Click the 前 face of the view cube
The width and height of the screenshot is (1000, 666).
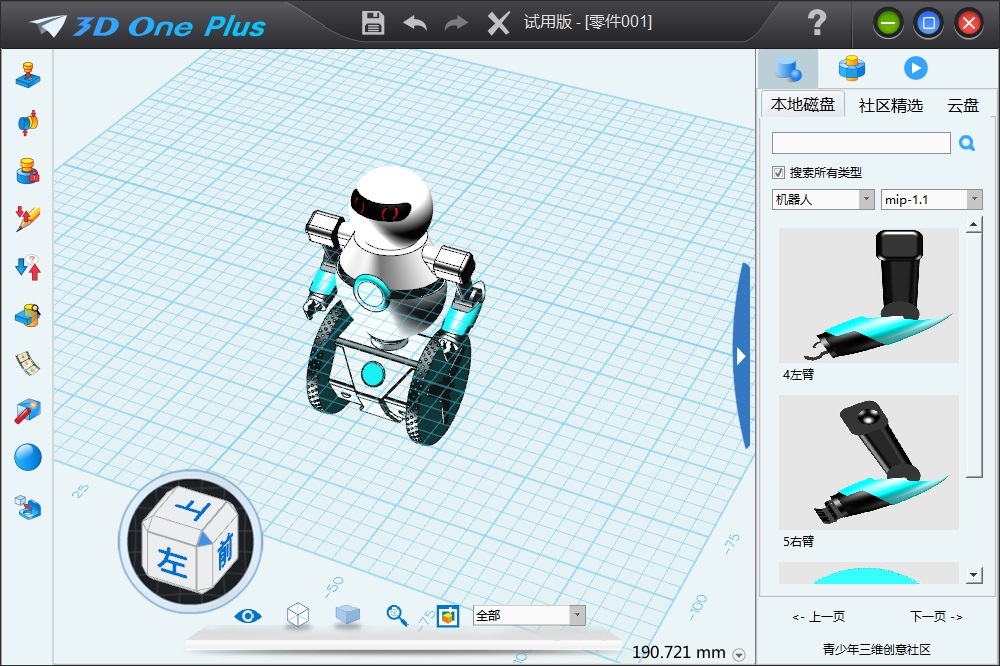click(223, 550)
